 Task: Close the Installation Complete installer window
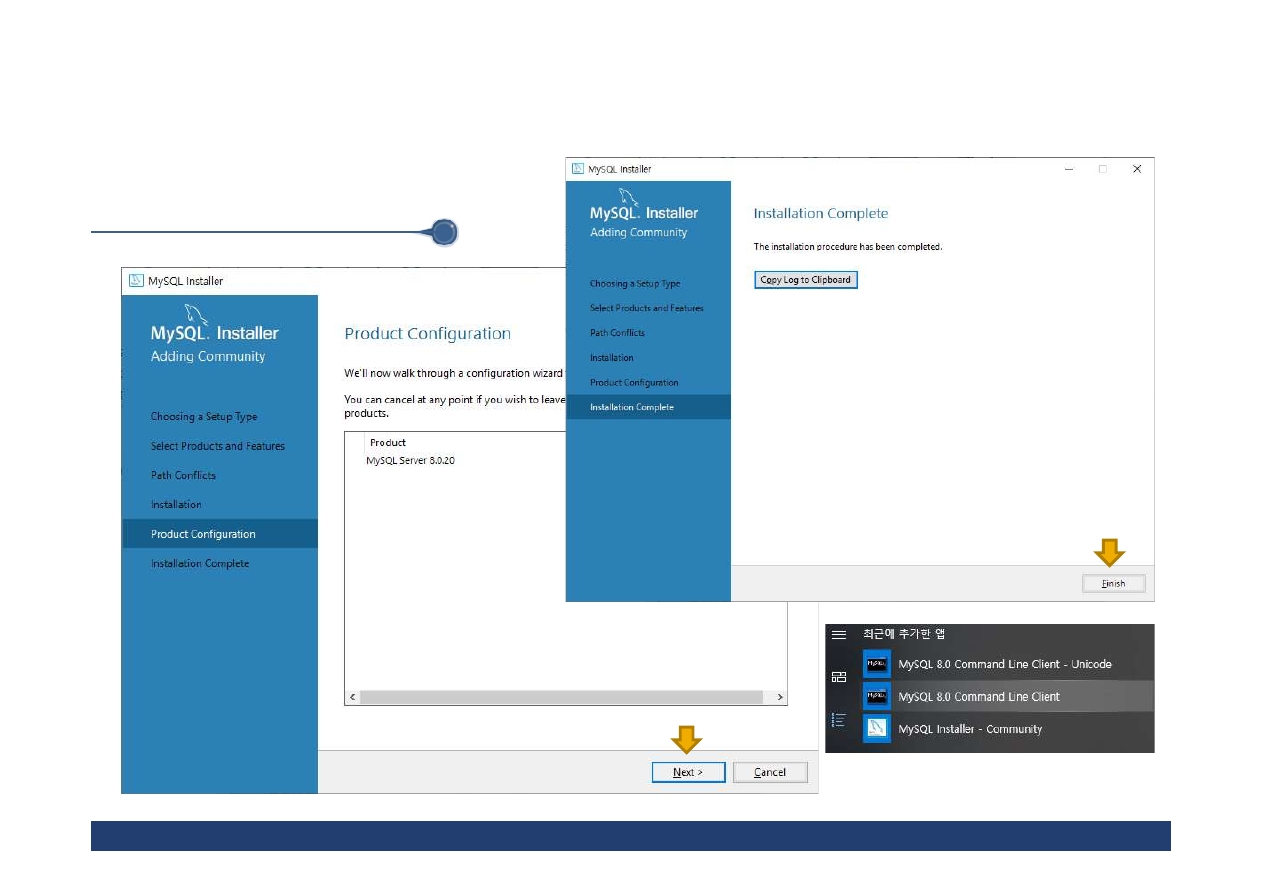click(1136, 169)
